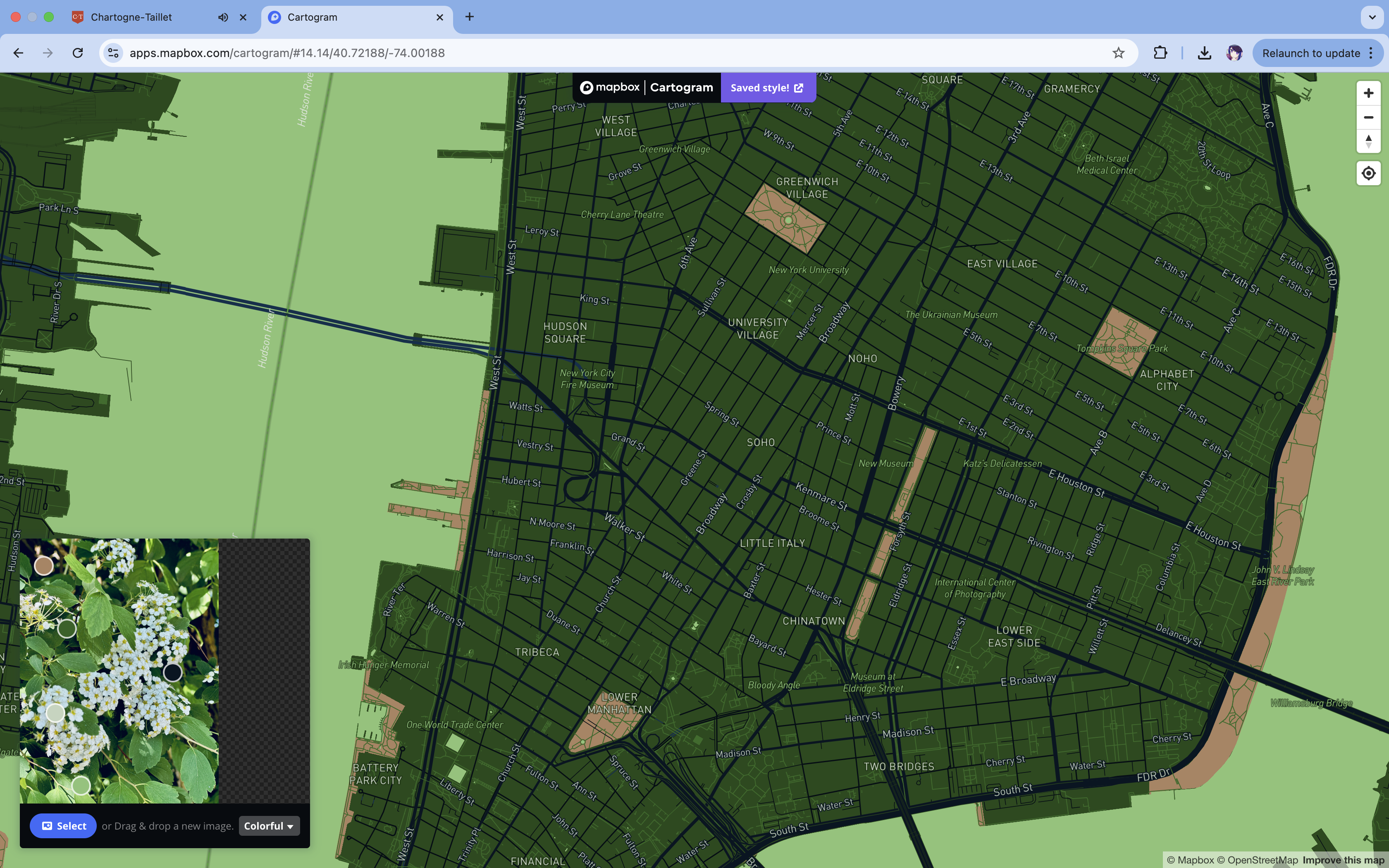This screenshot has width=1389, height=868.
Task: Open the Chrome three-dot menu
Action: [1371, 53]
